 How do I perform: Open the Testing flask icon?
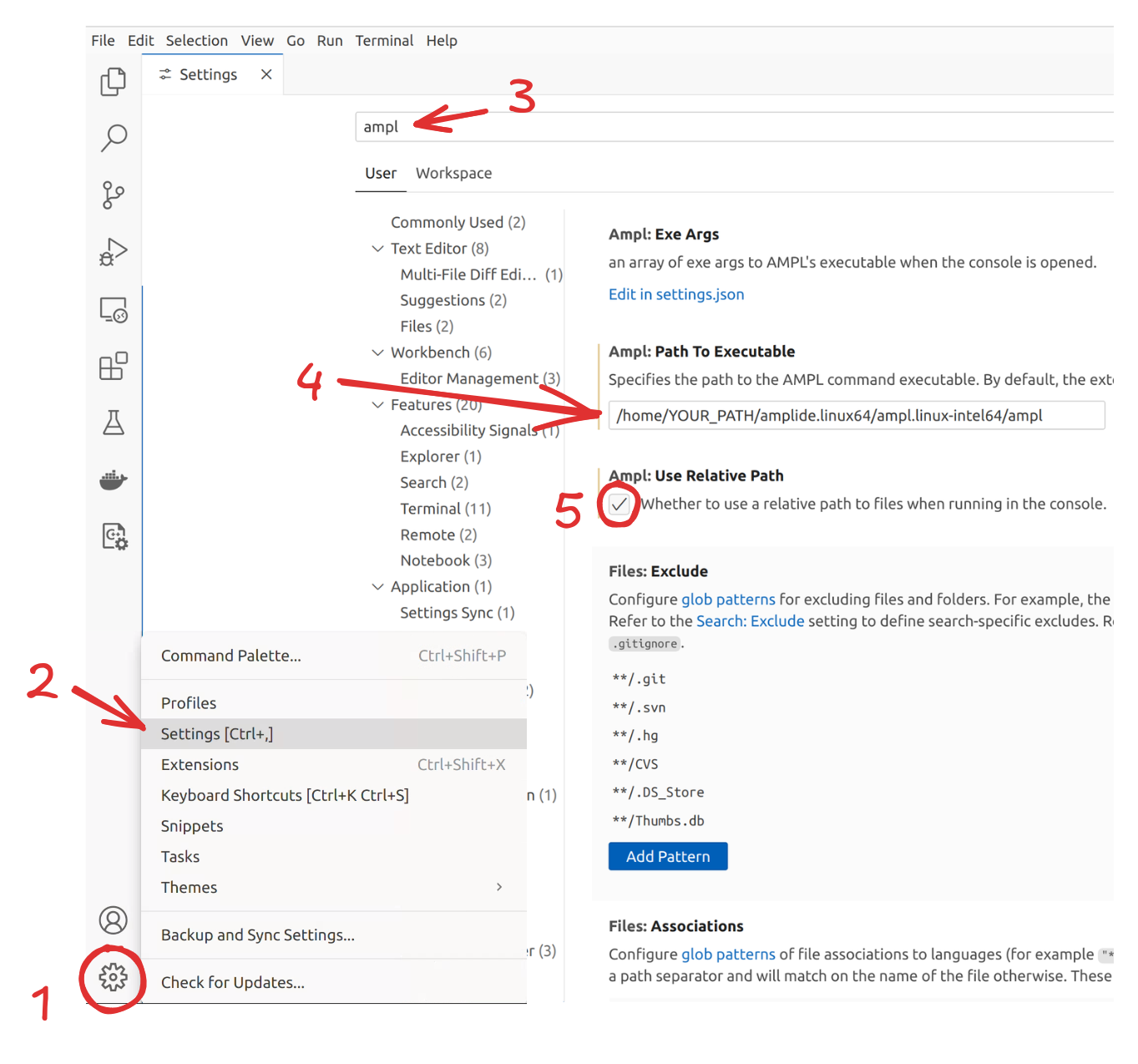point(114,423)
